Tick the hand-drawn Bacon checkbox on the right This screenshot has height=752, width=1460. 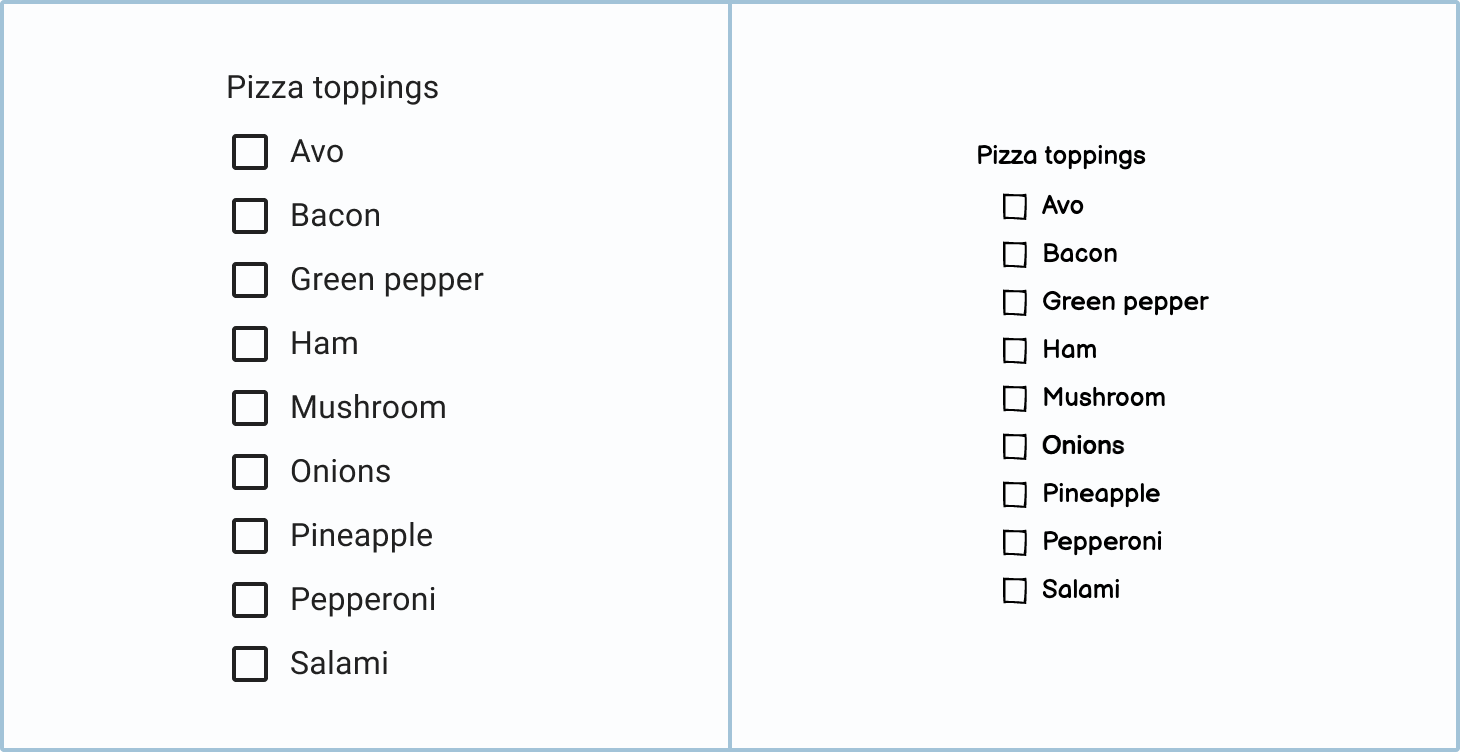pos(1015,254)
